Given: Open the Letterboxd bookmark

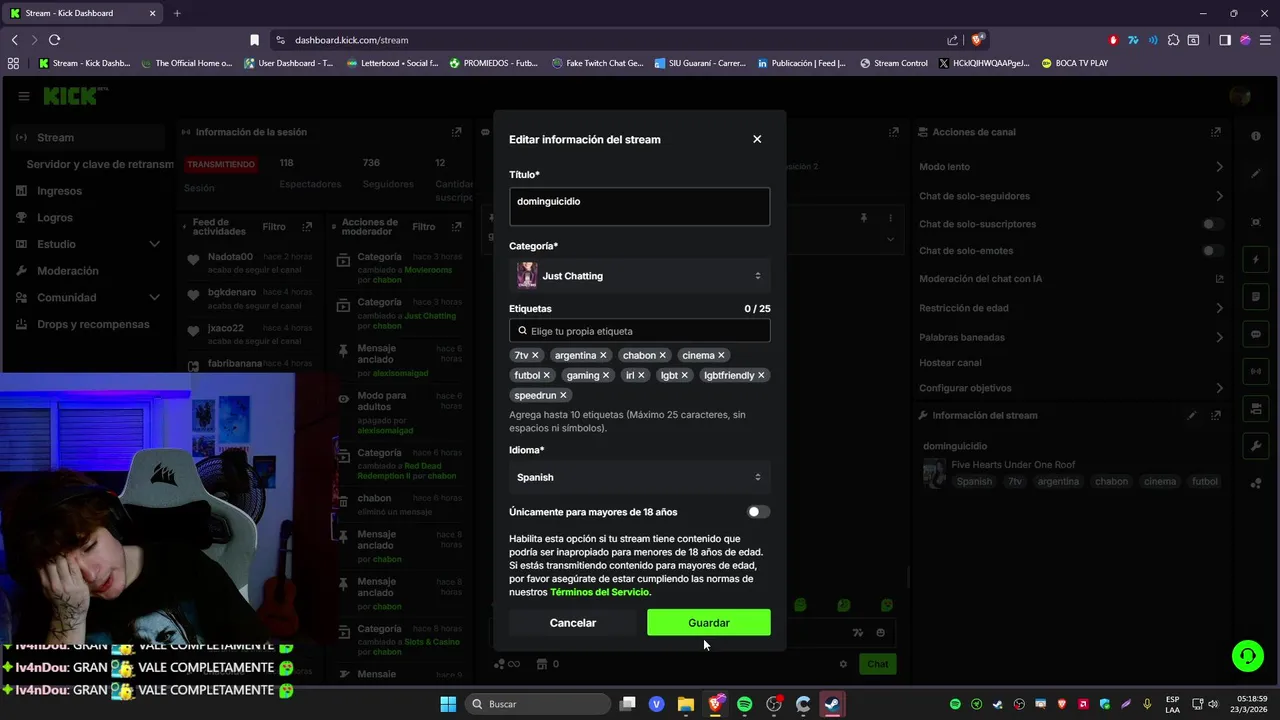Looking at the screenshot, I should [x=392, y=63].
